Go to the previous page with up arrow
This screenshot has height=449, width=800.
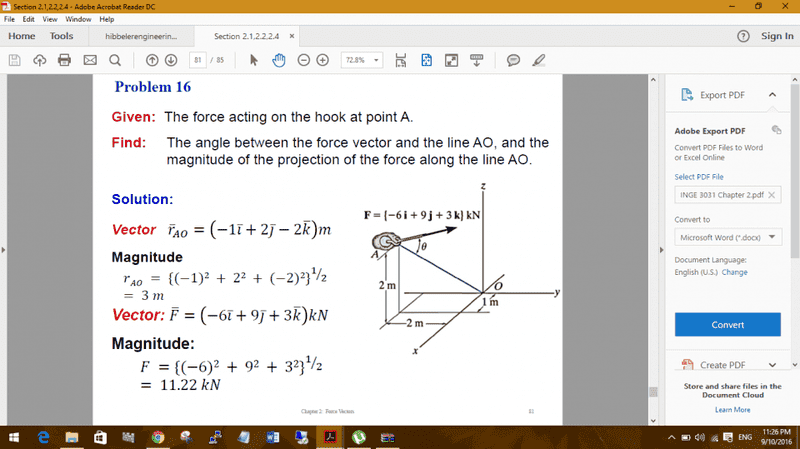(x=152, y=59)
